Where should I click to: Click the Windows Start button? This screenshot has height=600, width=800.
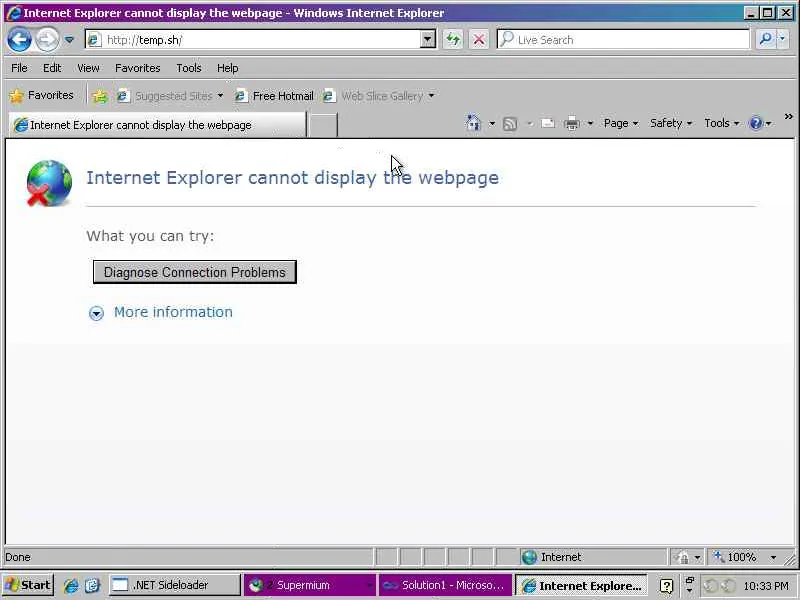(28, 585)
